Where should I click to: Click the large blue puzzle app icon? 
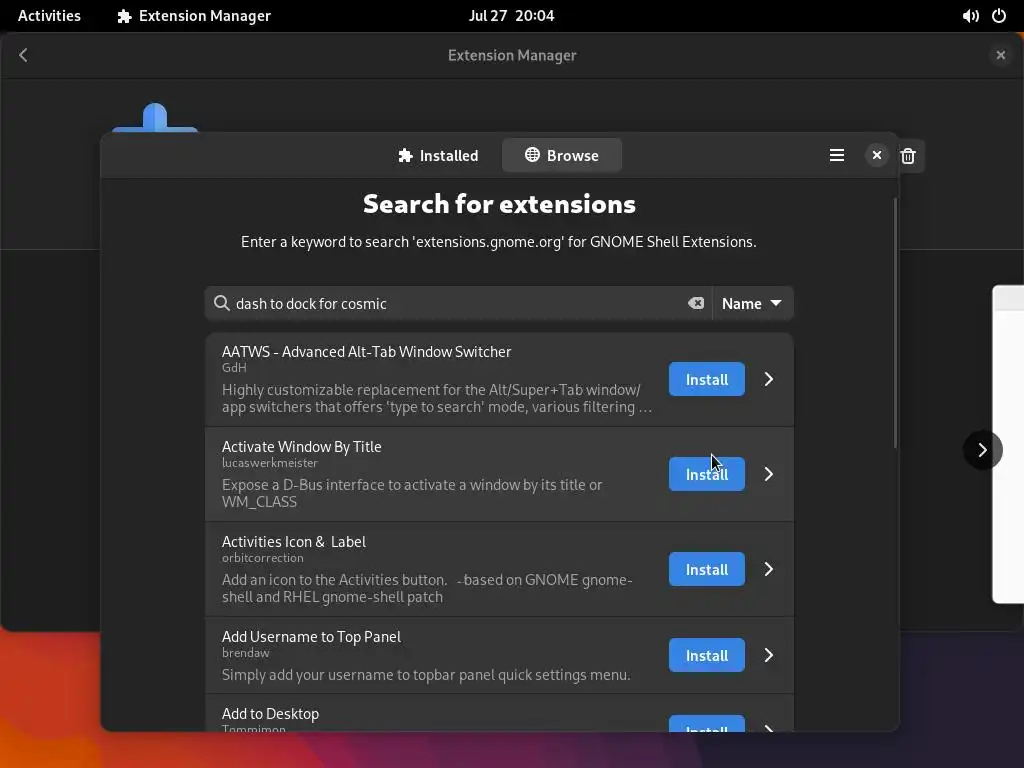[x=155, y=118]
